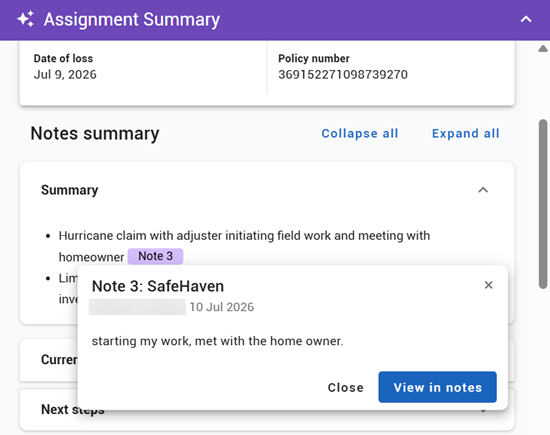Click the Note 3: SafeHaven popup title
The image size is (550, 435).
158,286
